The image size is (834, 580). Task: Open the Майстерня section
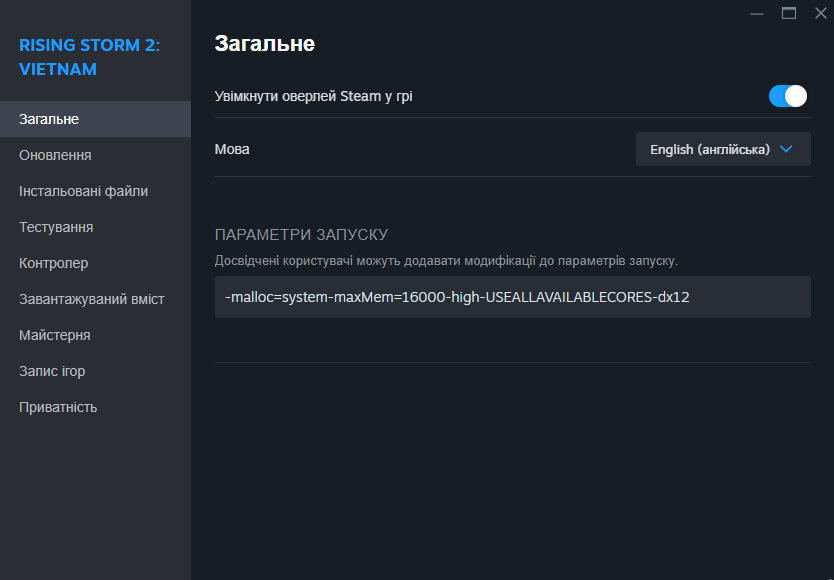click(95, 335)
